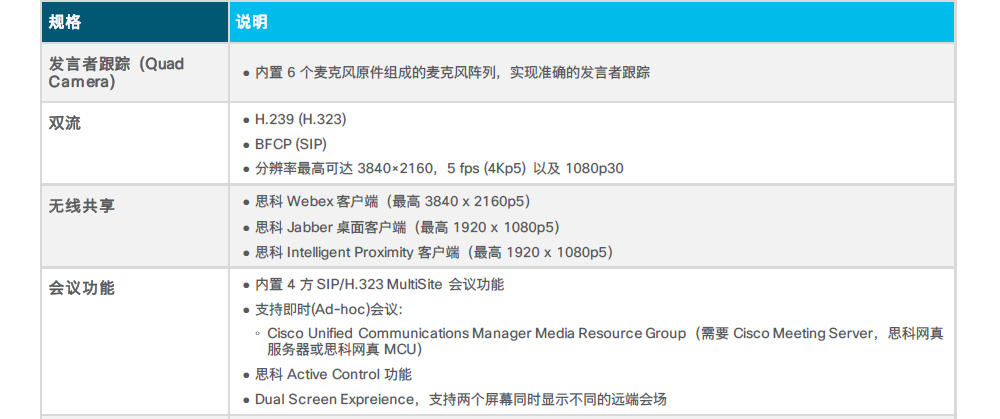
Task: Select the 发言者跟踪 (Quad Camera) row label
Action: [116, 72]
